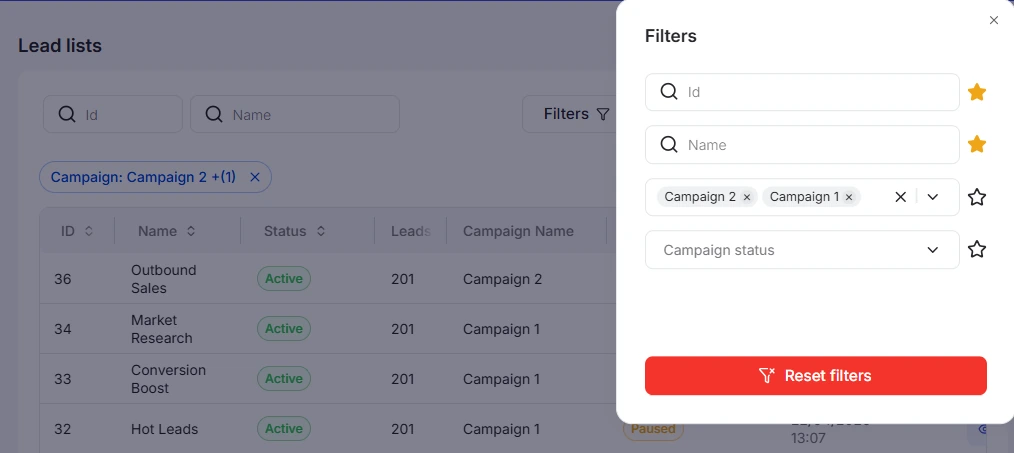Viewport: 1014px width, 453px height.
Task: Pin the Campaign filter with its star
Action: pyautogui.click(x=976, y=197)
